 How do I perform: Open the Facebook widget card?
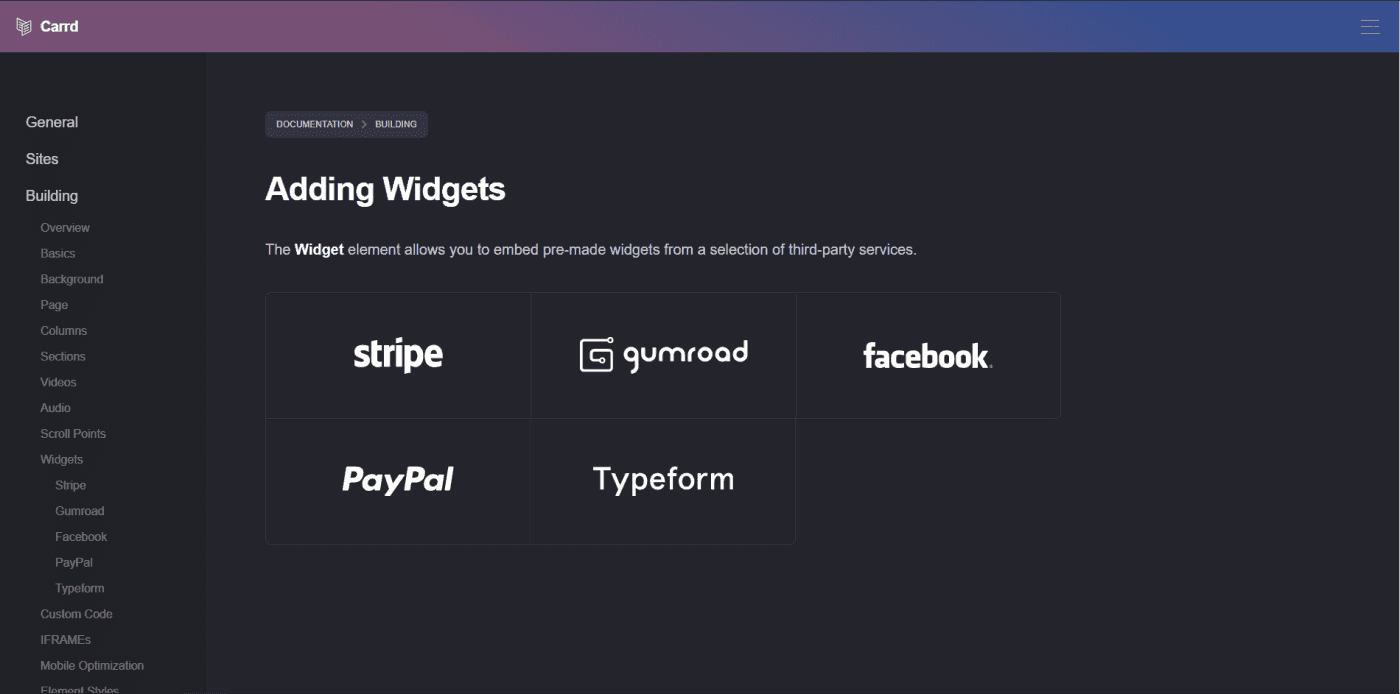click(928, 355)
